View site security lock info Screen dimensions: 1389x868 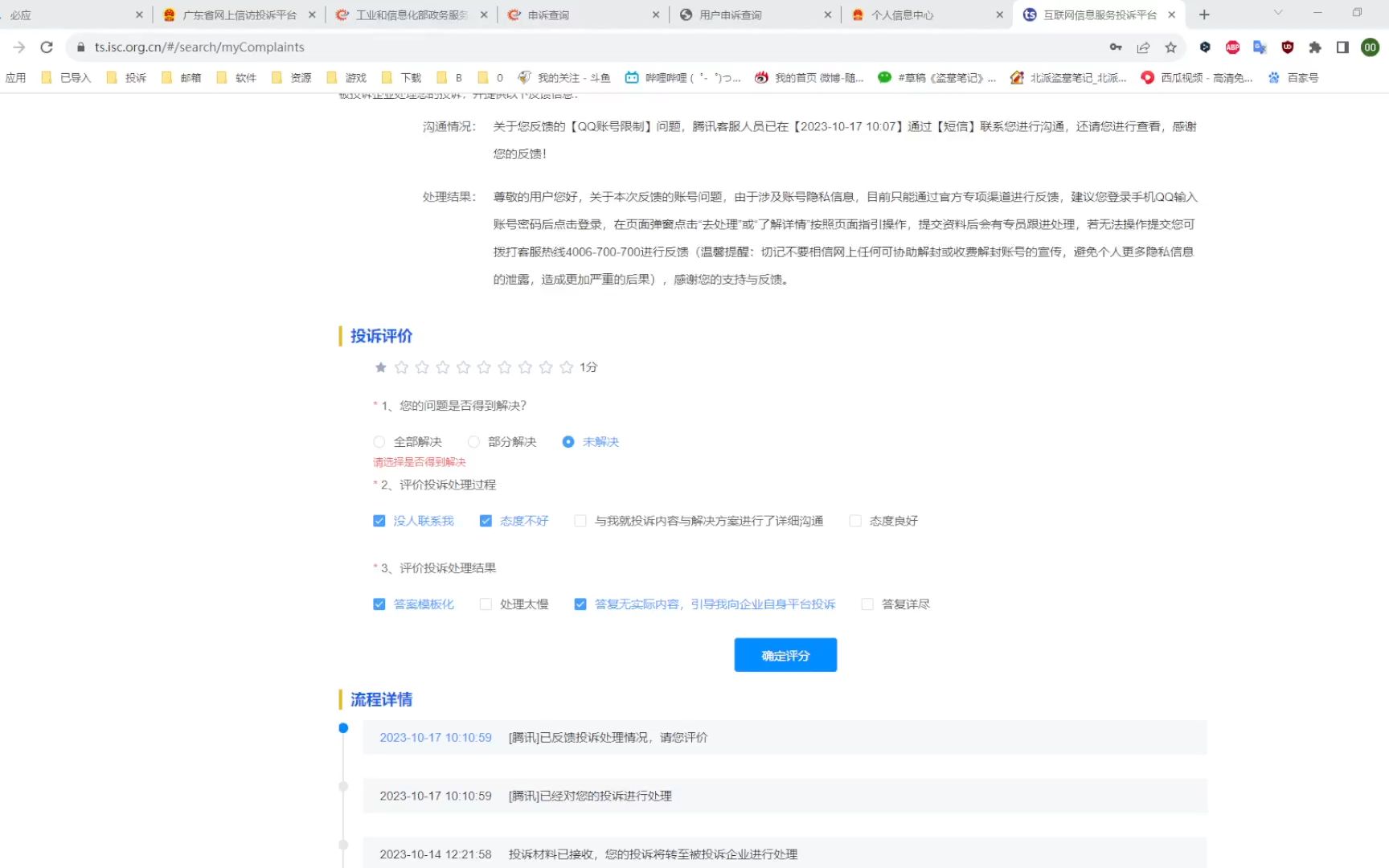(x=80, y=47)
